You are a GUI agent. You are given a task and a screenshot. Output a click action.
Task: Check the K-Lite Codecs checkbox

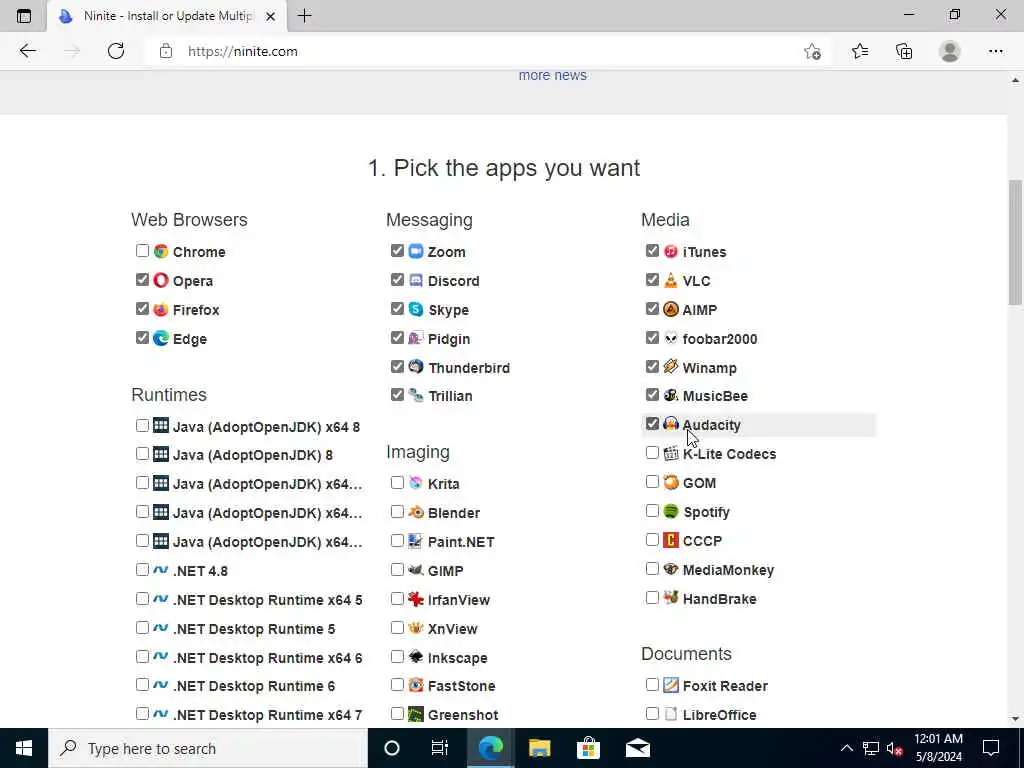click(652, 453)
